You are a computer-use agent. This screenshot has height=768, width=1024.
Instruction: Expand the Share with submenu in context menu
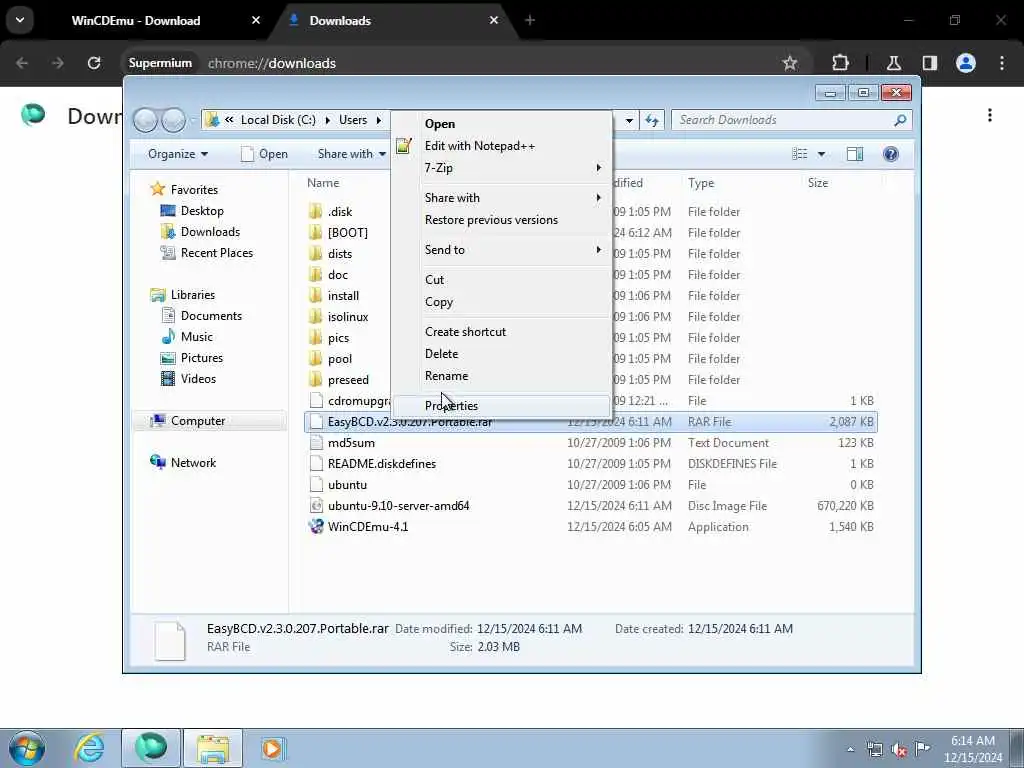click(x=502, y=197)
